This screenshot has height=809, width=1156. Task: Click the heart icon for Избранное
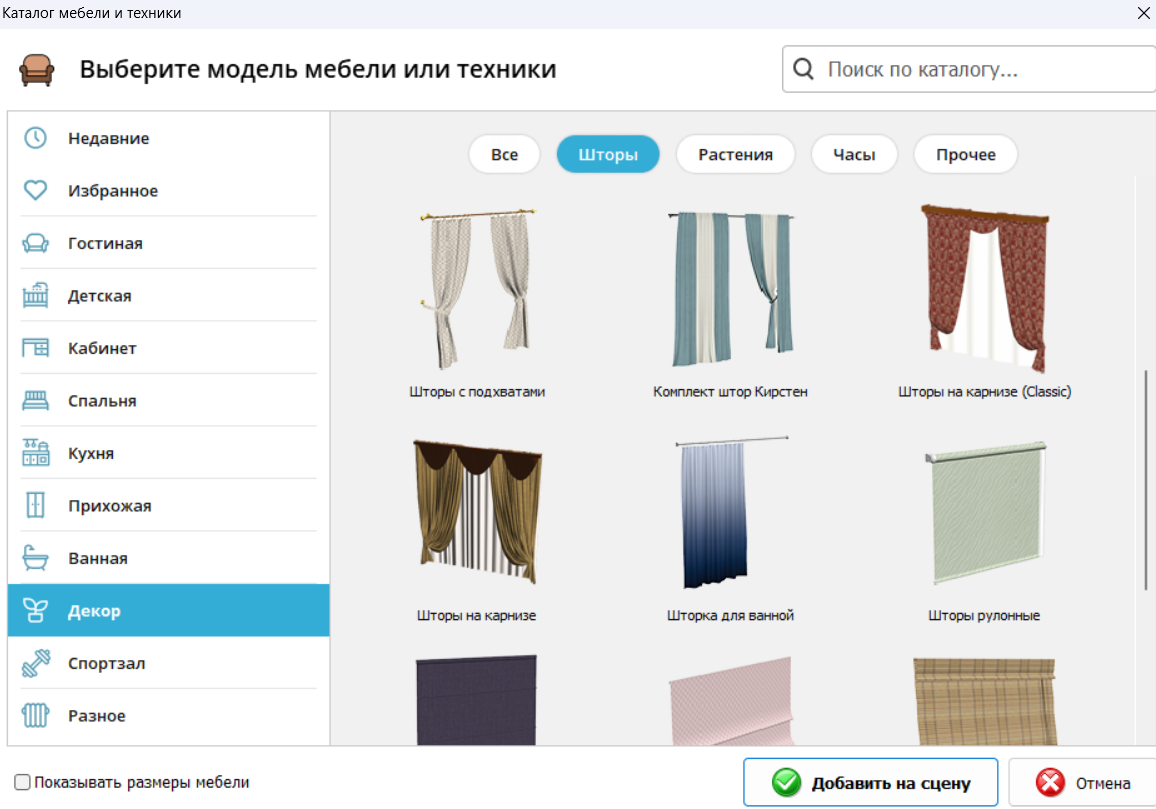(35, 190)
